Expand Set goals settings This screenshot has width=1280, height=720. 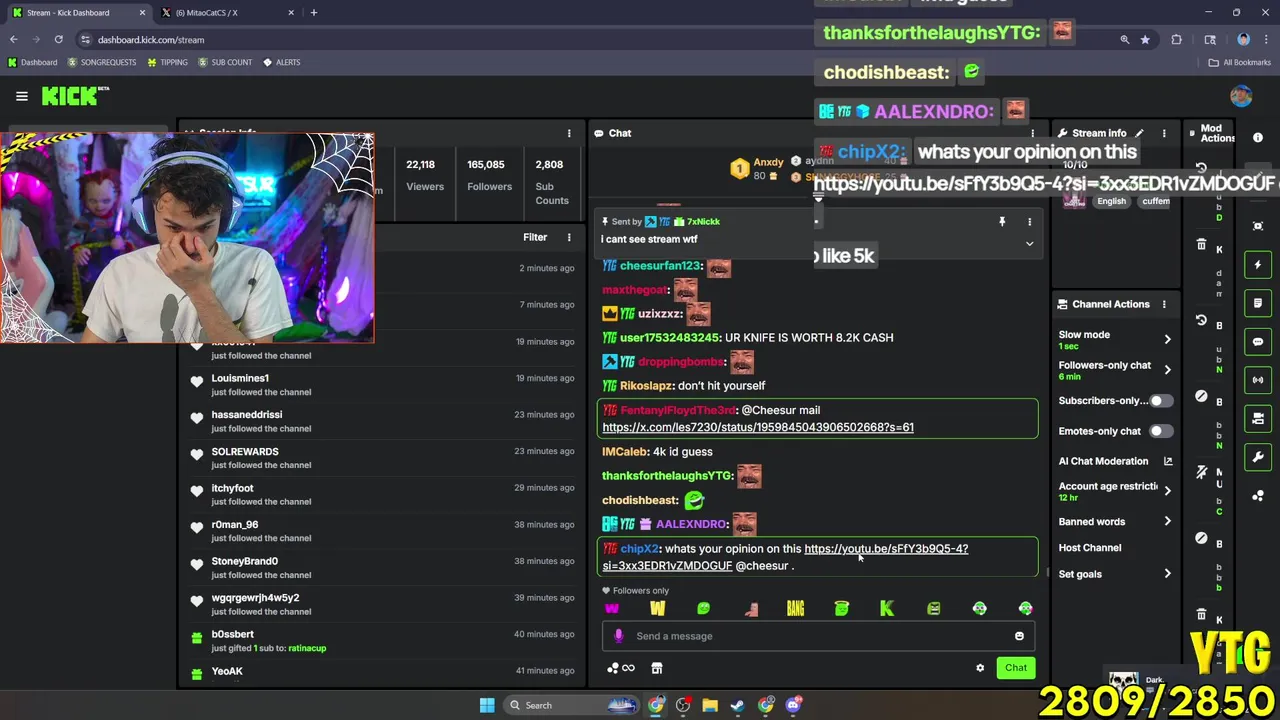(1167, 574)
